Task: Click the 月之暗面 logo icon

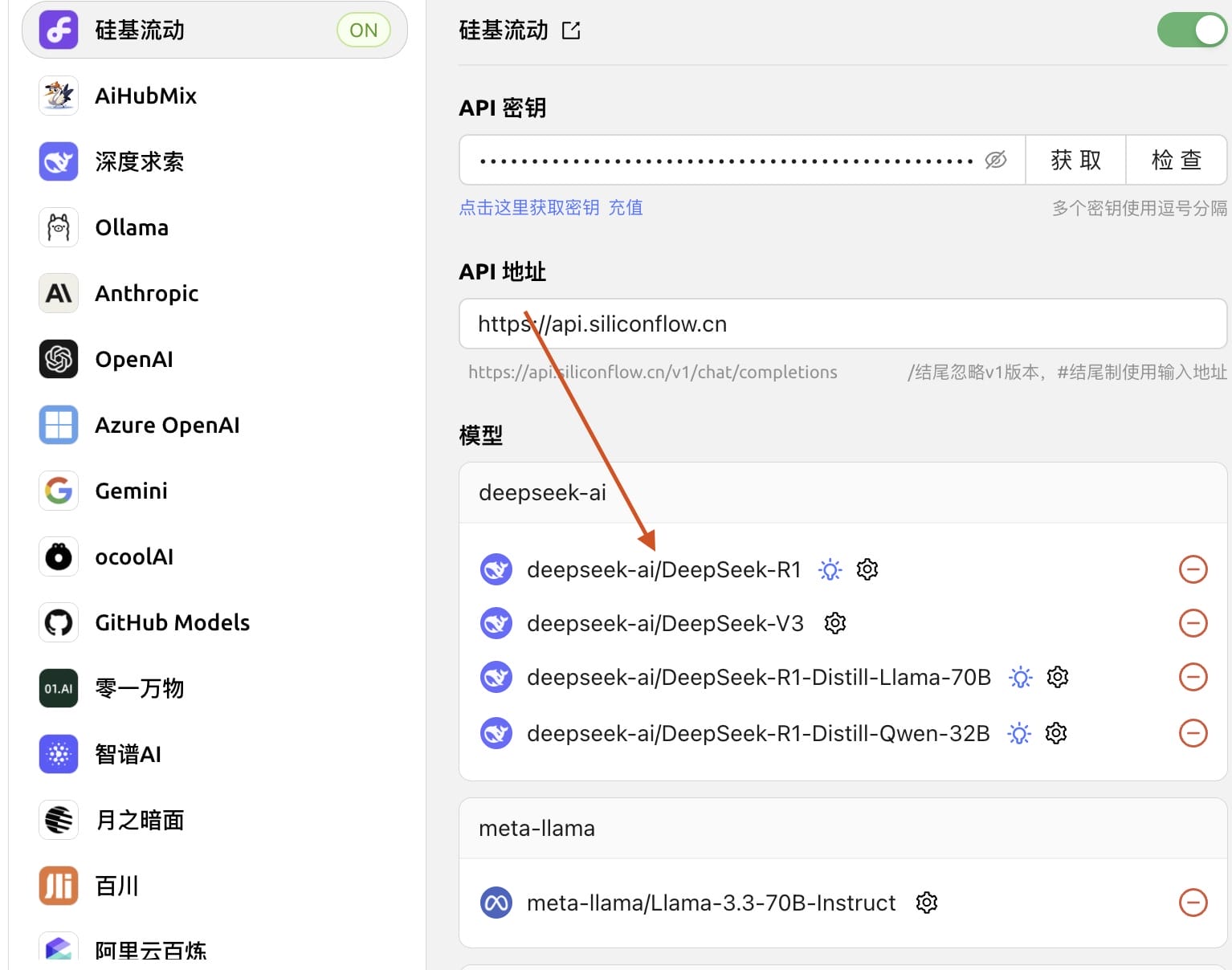Action: click(x=59, y=820)
